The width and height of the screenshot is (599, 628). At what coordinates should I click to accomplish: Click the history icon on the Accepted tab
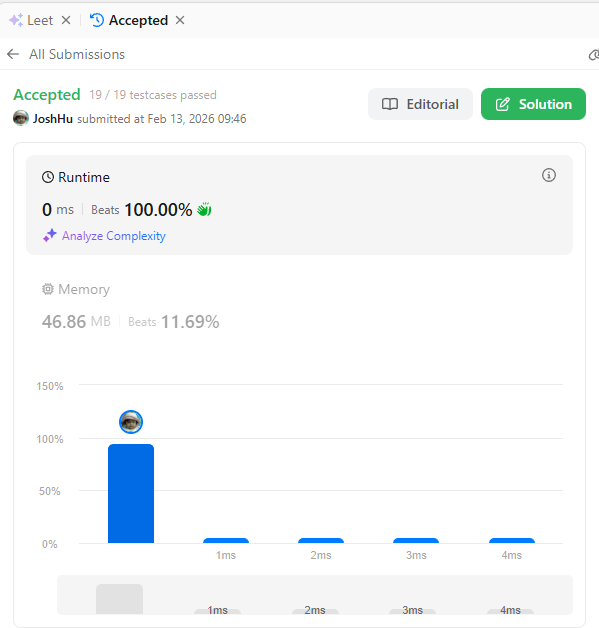(97, 20)
